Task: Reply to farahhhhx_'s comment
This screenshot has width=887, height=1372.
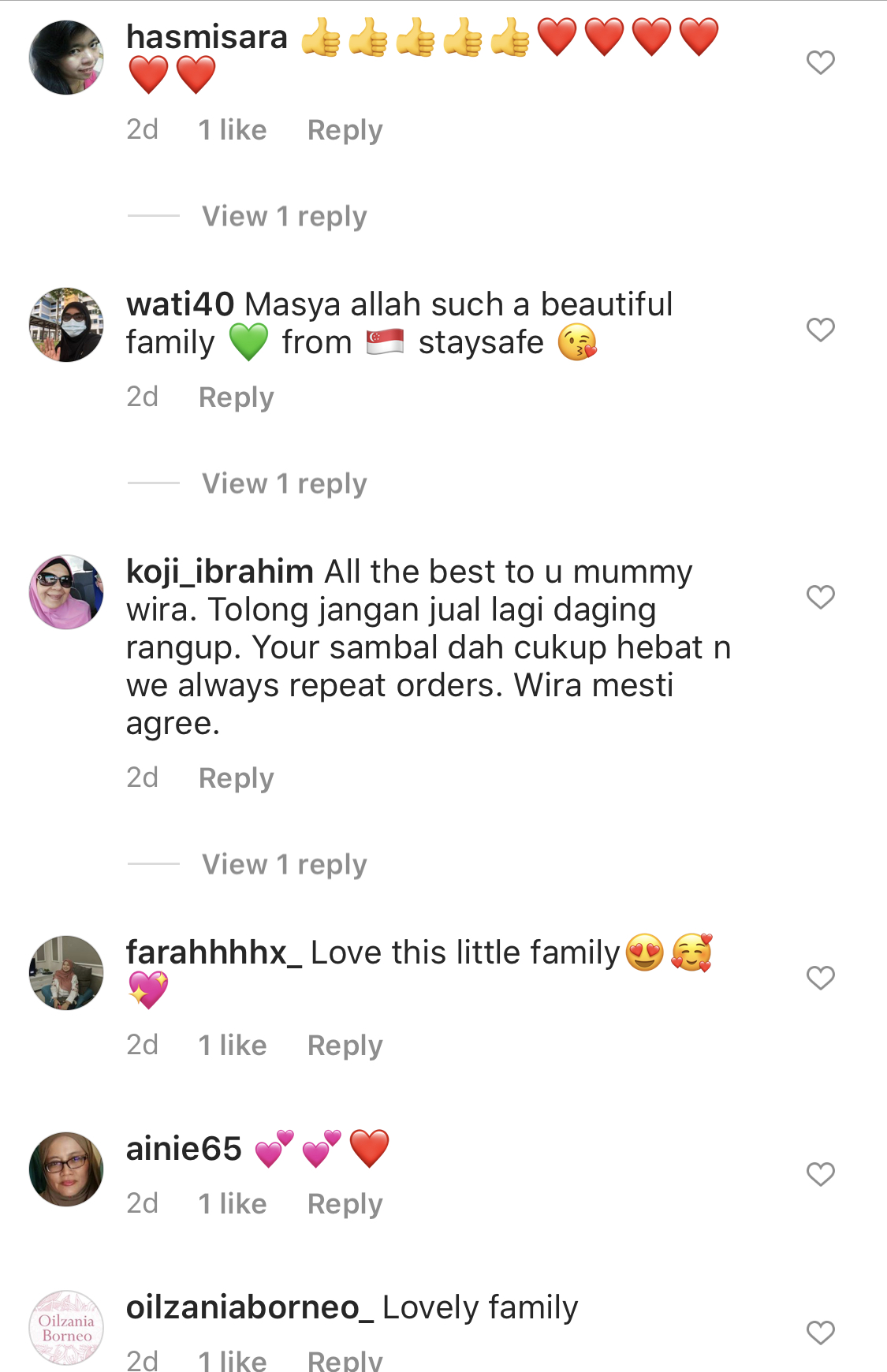Action: [345, 1046]
